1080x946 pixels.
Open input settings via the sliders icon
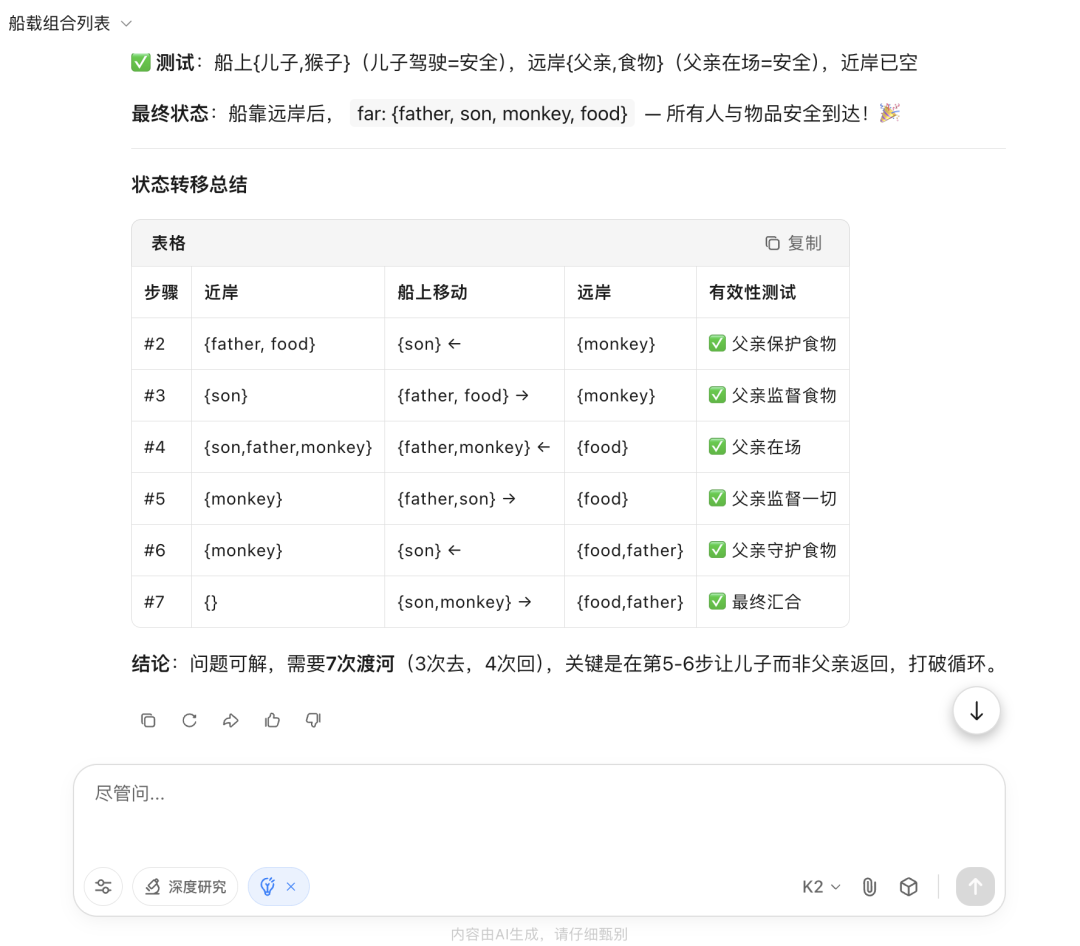103,886
